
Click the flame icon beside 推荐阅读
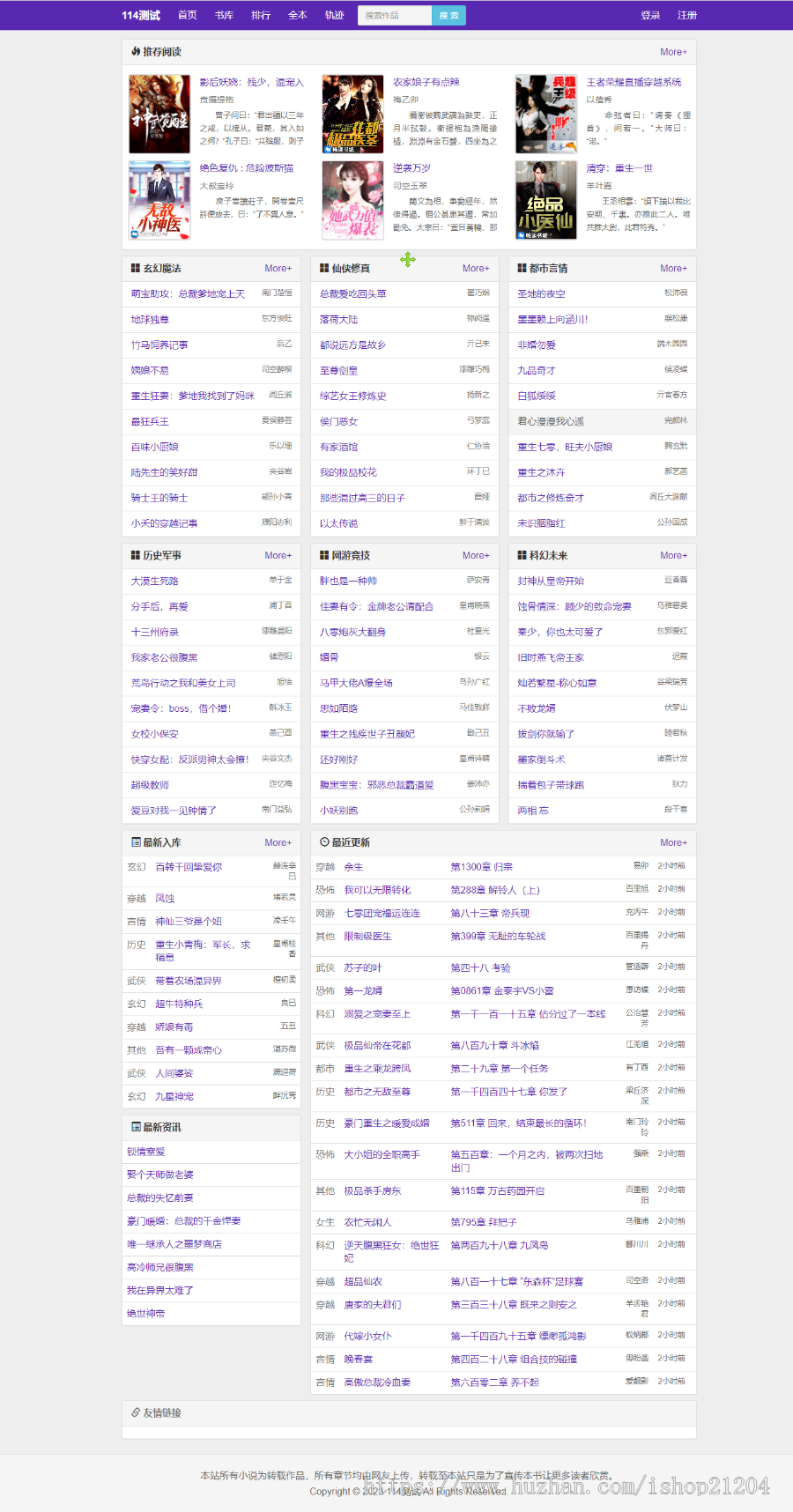pos(136,52)
